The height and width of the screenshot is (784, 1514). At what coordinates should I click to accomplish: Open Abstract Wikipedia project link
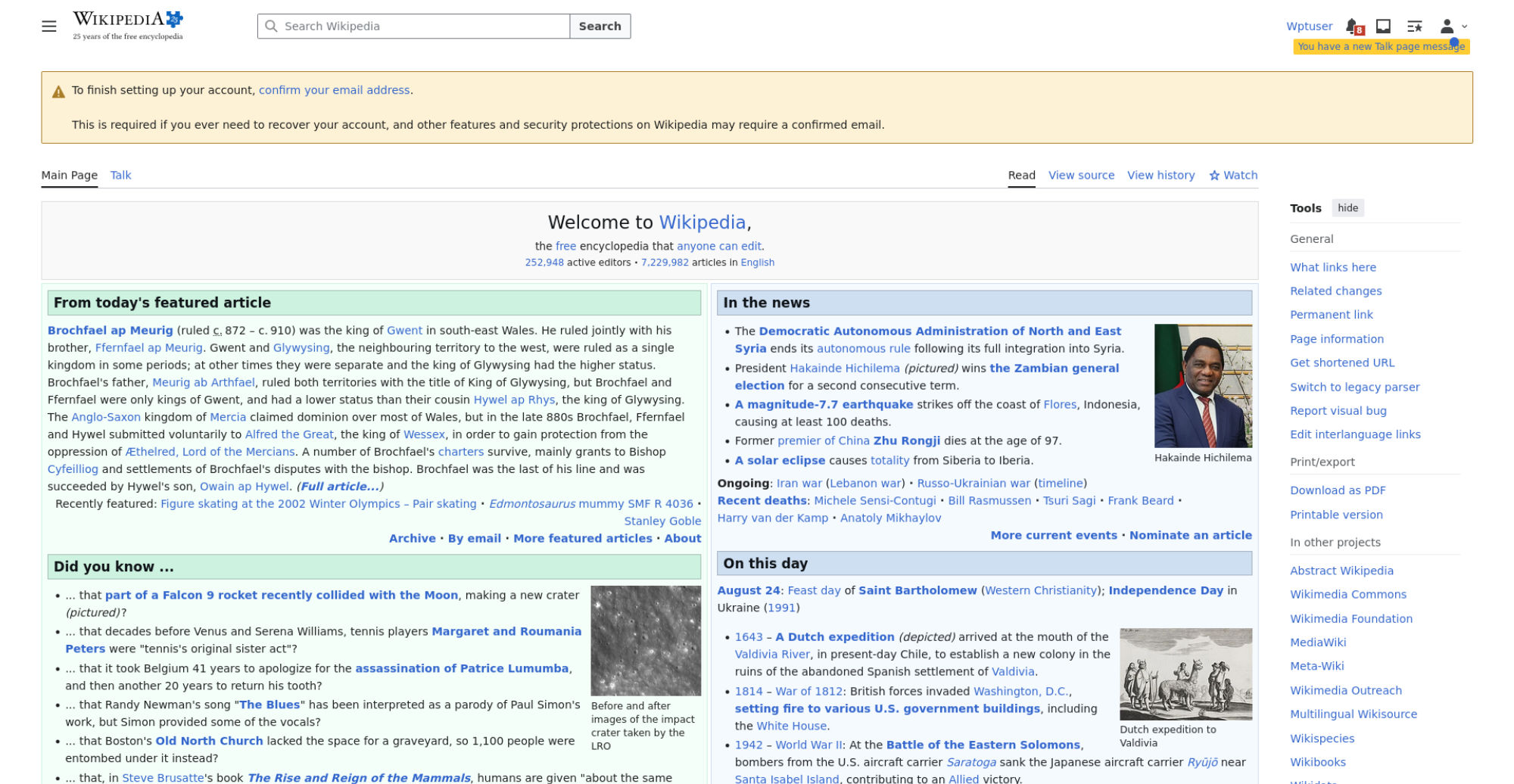tap(1342, 571)
